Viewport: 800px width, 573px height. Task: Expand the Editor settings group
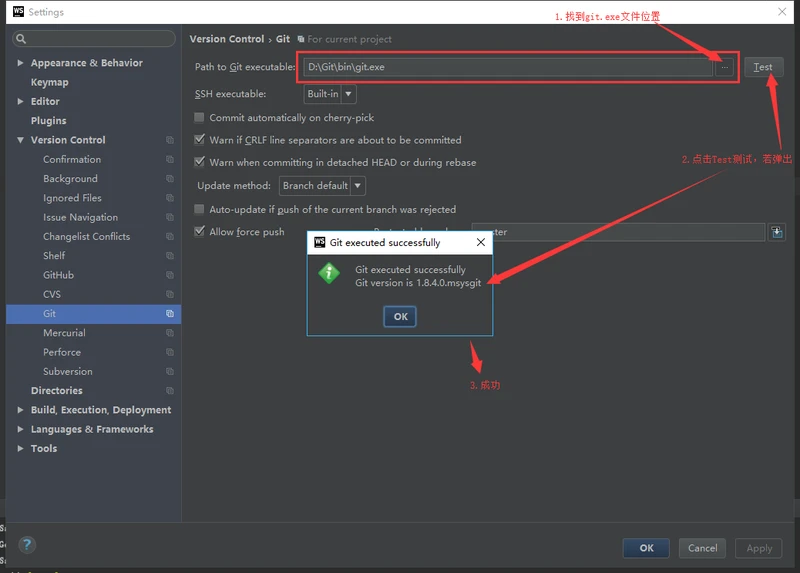click(20, 102)
